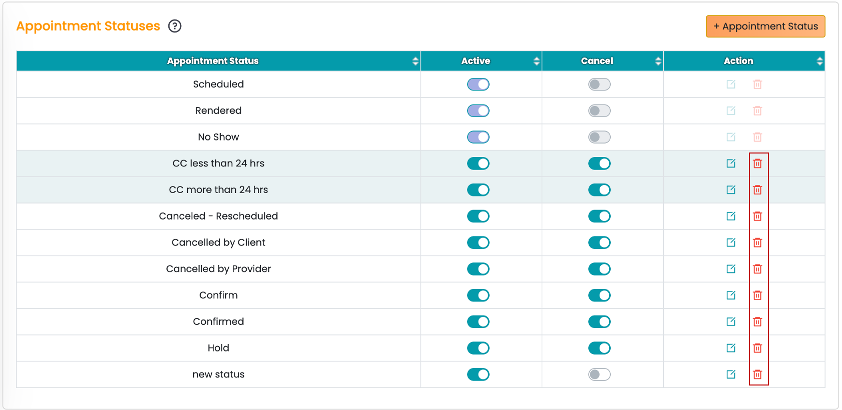This screenshot has width=842, height=410.
Task: Delete the 'Confirm' status row
Action: click(x=757, y=295)
